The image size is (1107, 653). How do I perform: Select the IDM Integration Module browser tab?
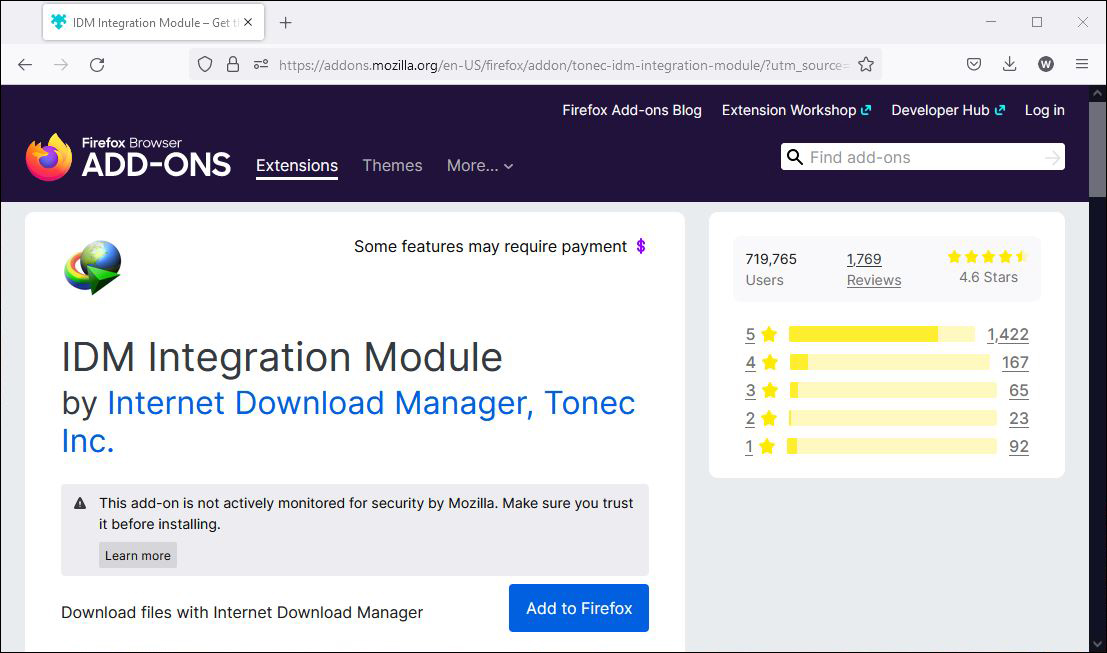click(147, 22)
